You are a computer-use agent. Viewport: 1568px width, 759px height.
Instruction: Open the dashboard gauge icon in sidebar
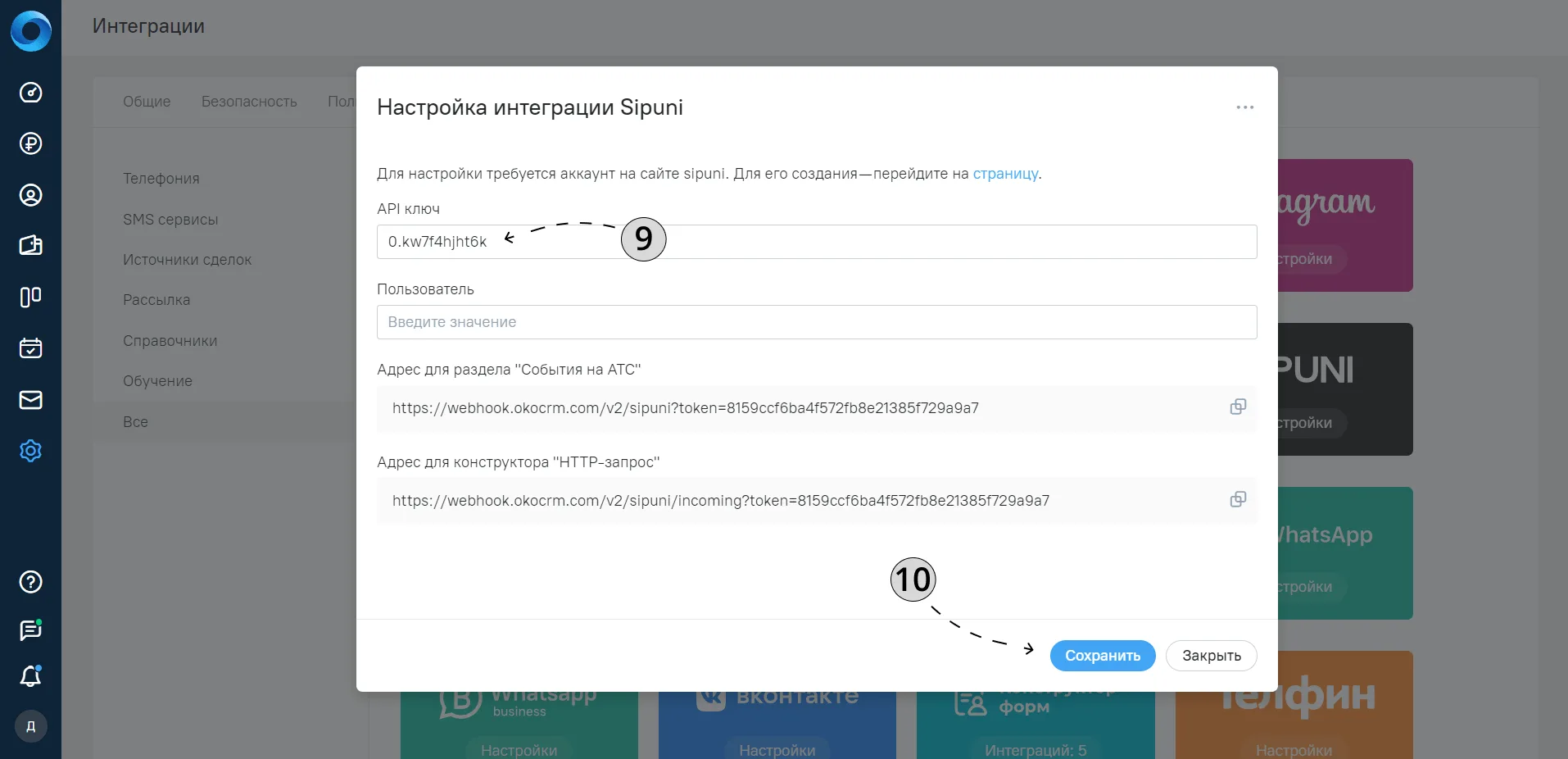click(x=30, y=93)
